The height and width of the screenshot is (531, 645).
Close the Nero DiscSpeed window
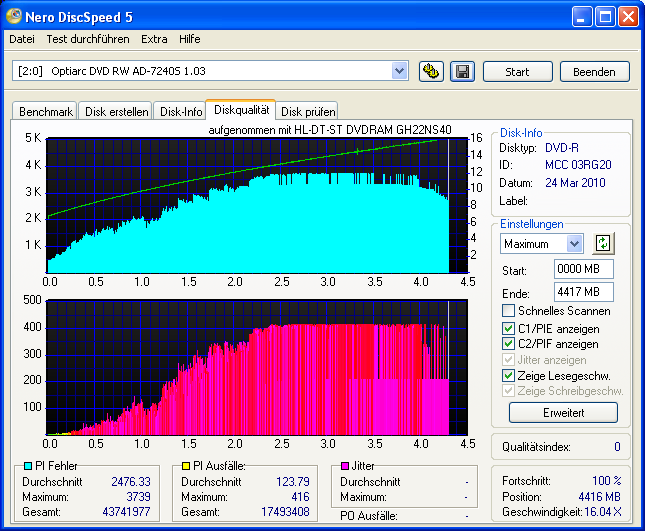click(x=629, y=17)
